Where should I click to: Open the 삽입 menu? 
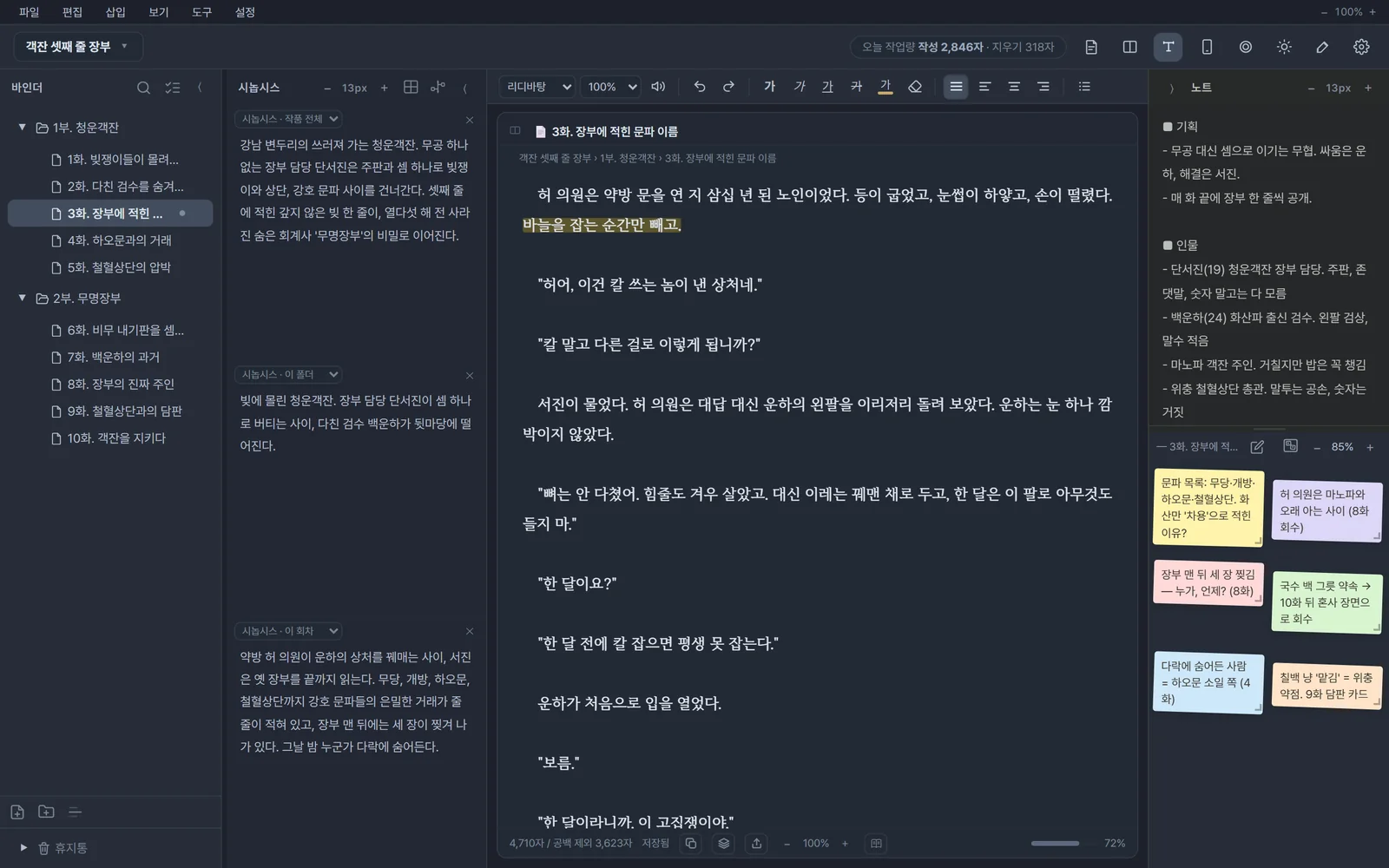(115, 12)
